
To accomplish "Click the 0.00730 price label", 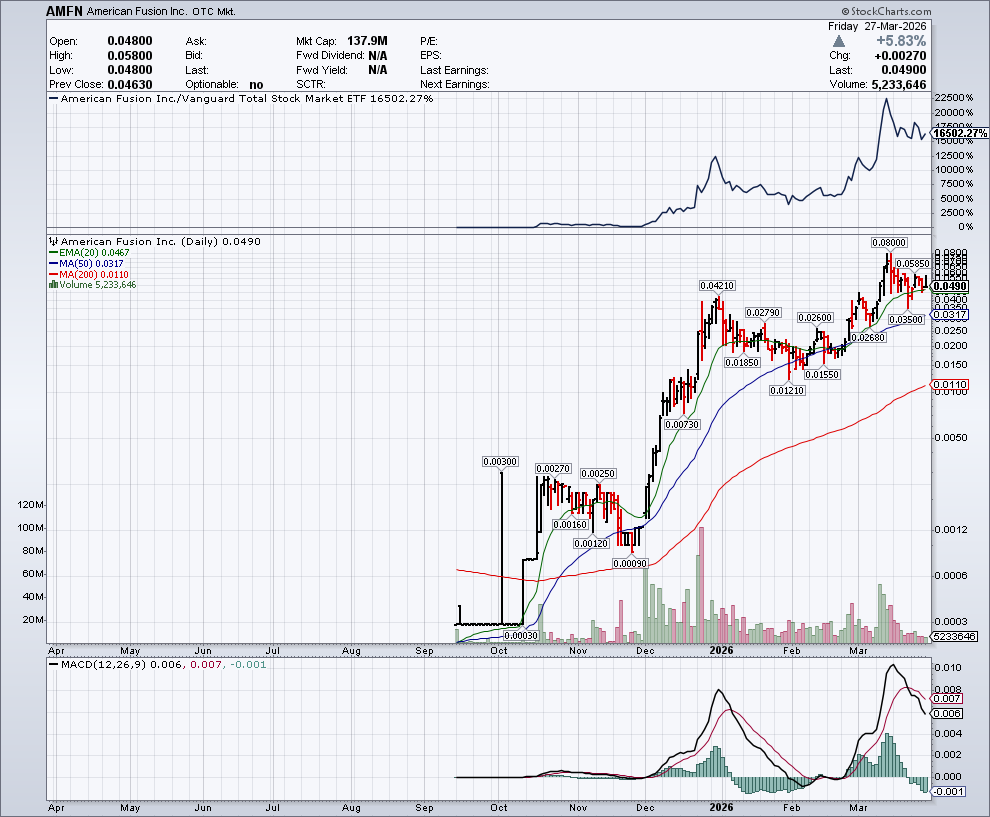I will pos(683,424).
